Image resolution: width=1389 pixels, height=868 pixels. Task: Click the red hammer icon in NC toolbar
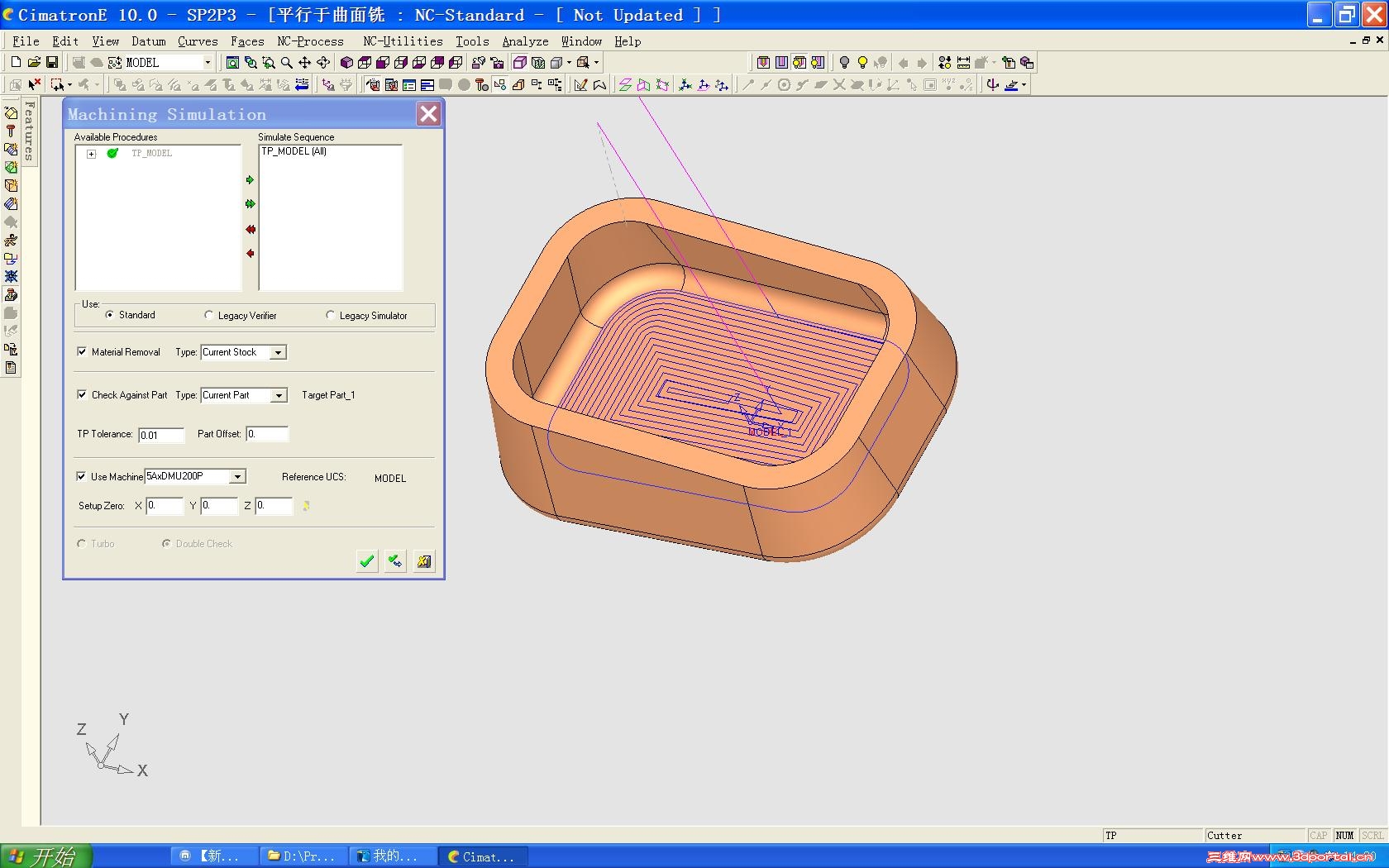(482, 84)
